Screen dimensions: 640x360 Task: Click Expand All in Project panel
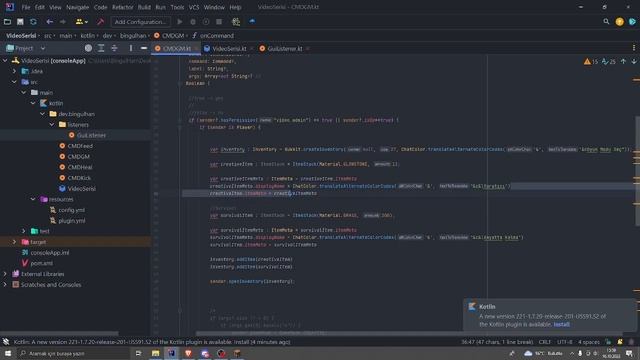tap(101, 48)
